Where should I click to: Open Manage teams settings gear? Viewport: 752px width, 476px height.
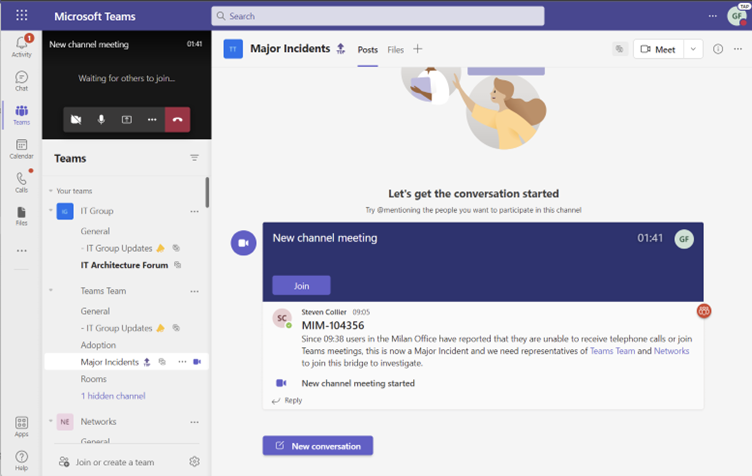[194, 462]
